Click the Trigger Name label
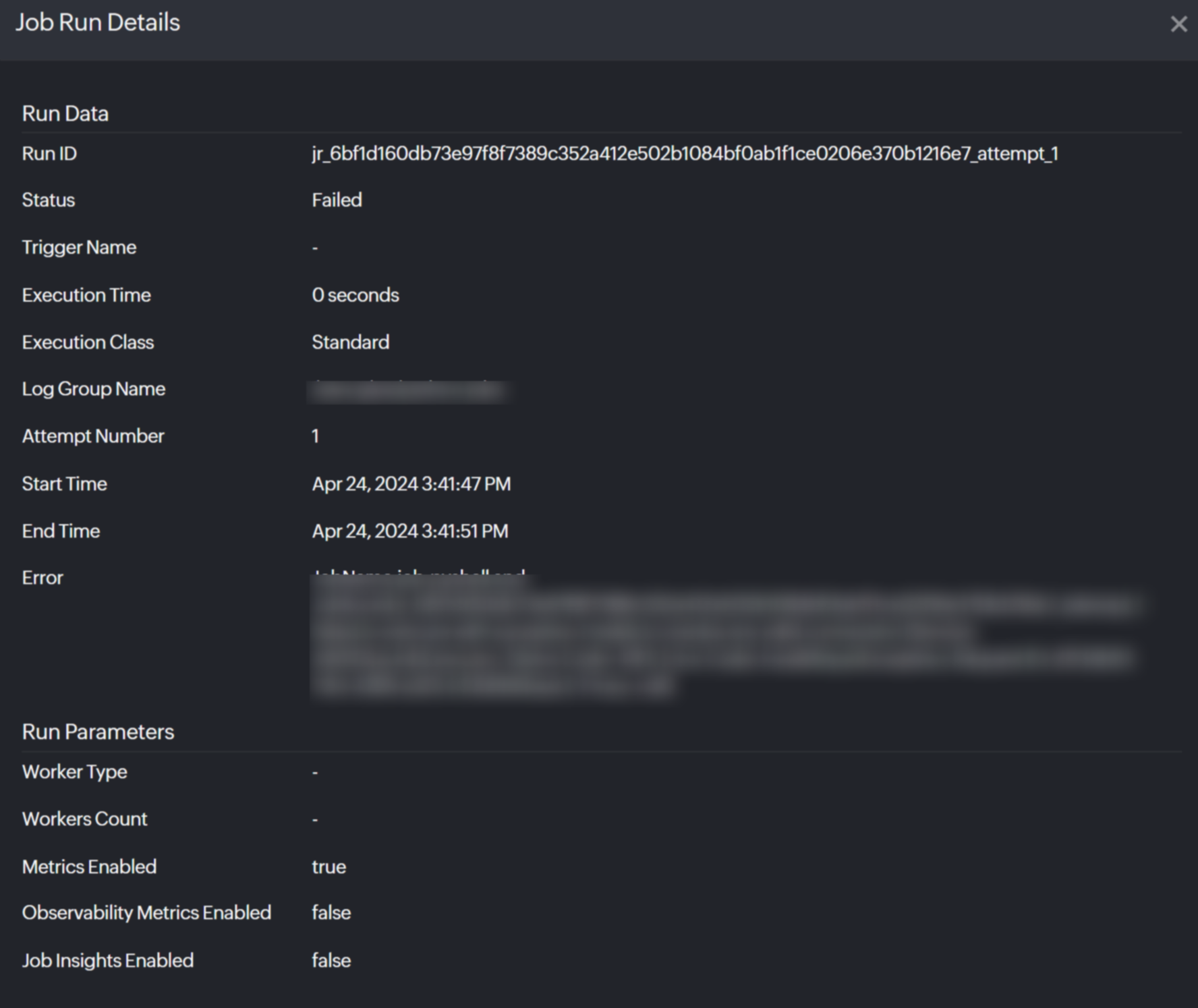 [x=79, y=247]
